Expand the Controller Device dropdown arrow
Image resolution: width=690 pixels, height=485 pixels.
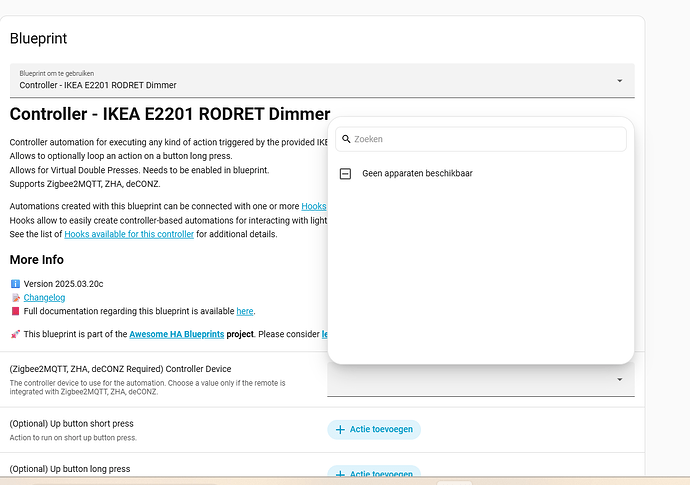620,379
